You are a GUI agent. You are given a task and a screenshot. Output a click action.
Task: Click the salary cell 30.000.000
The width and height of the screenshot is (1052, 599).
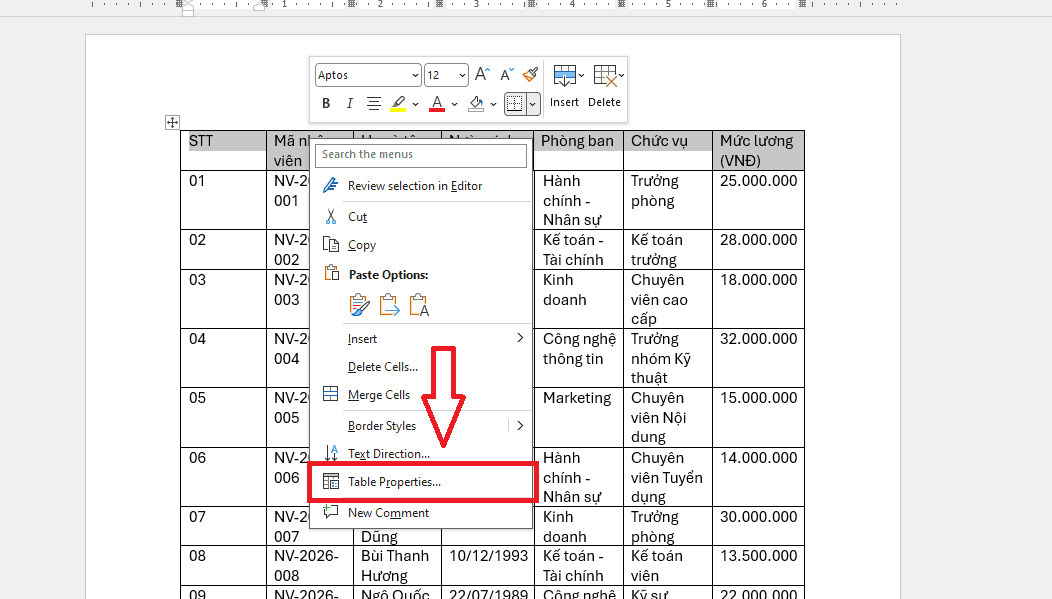tap(758, 526)
